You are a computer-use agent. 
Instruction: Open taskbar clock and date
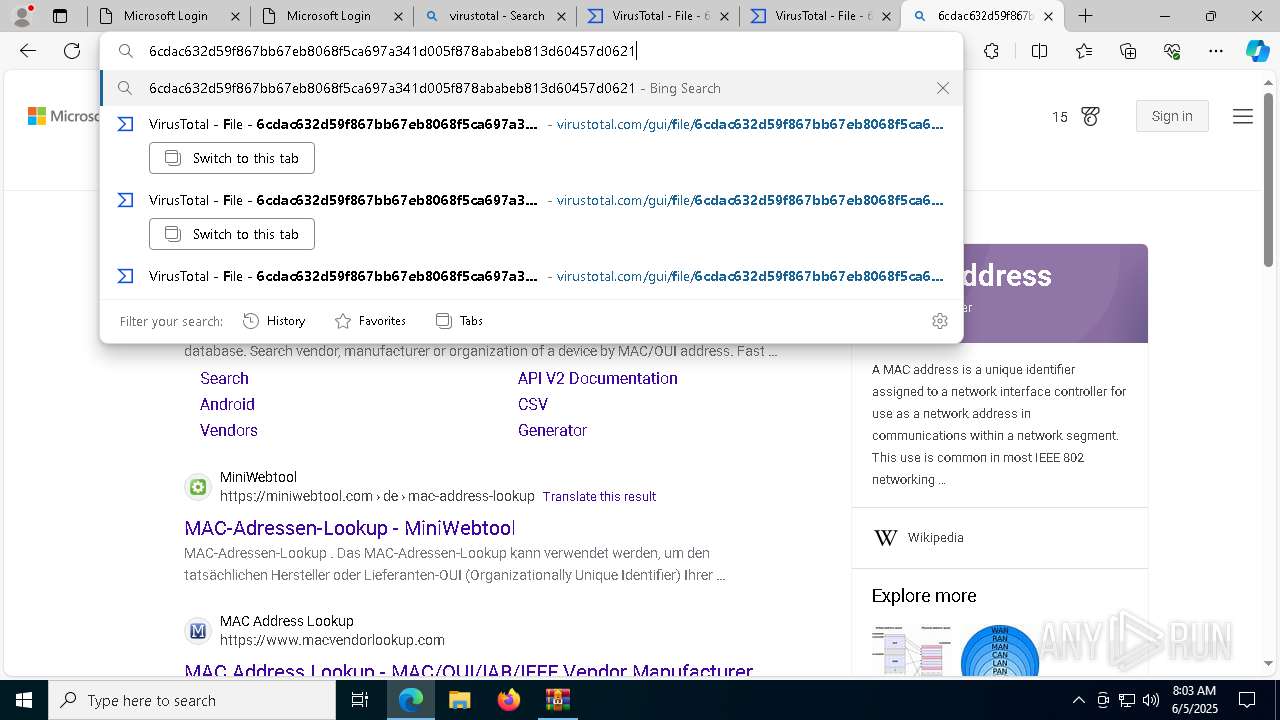(x=1194, y=700)
